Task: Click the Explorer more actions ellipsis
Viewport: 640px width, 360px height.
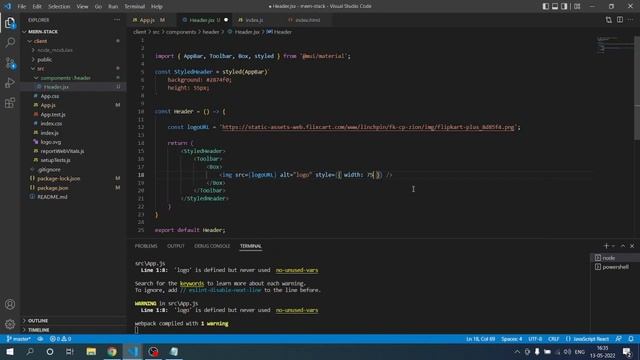Action: click(117, 20)
